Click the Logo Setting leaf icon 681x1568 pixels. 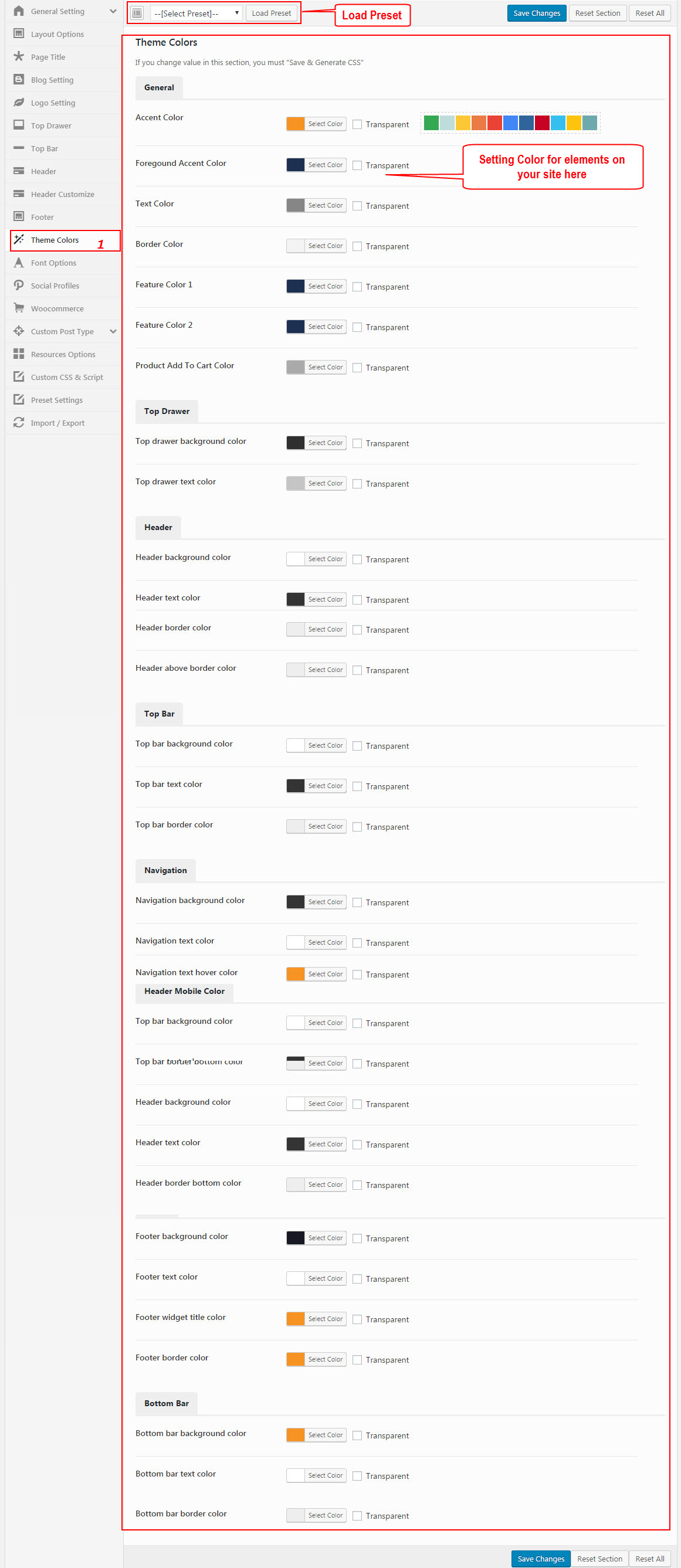[19, 102]
